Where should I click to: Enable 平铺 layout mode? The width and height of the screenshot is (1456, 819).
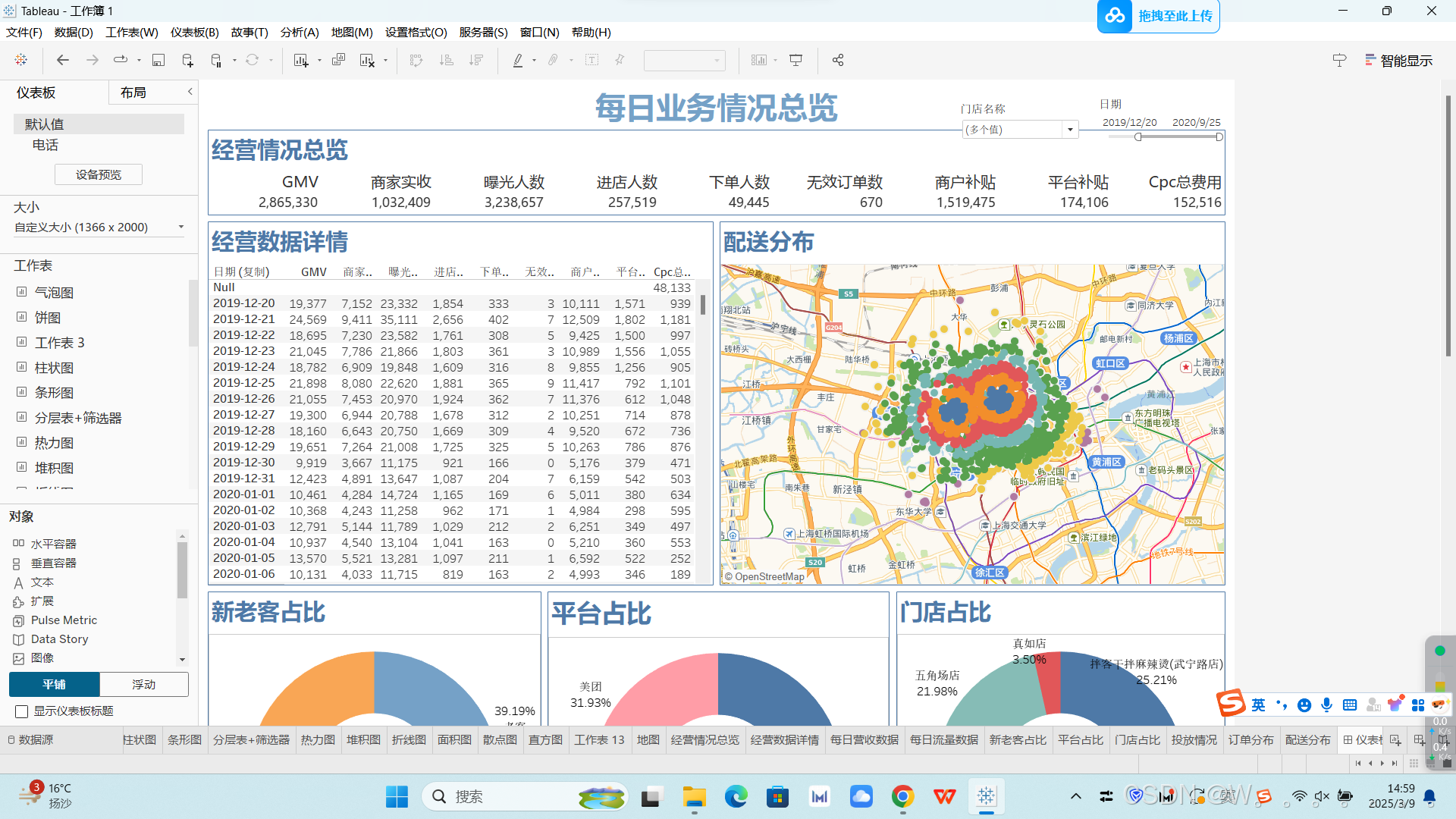pos(54,684)
